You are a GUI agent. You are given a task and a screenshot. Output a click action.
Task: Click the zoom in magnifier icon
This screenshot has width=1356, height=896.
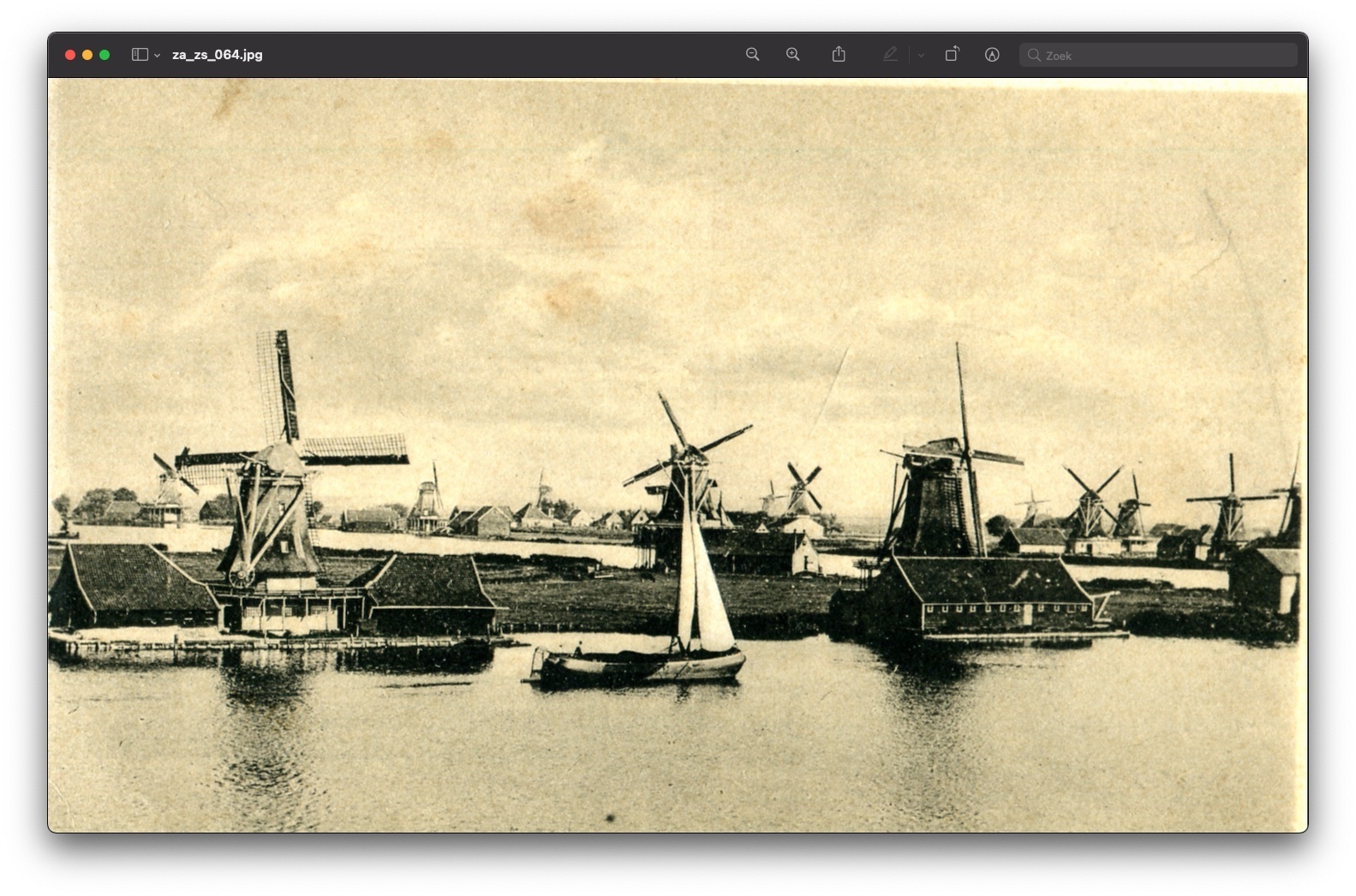[x=792, y=55]
